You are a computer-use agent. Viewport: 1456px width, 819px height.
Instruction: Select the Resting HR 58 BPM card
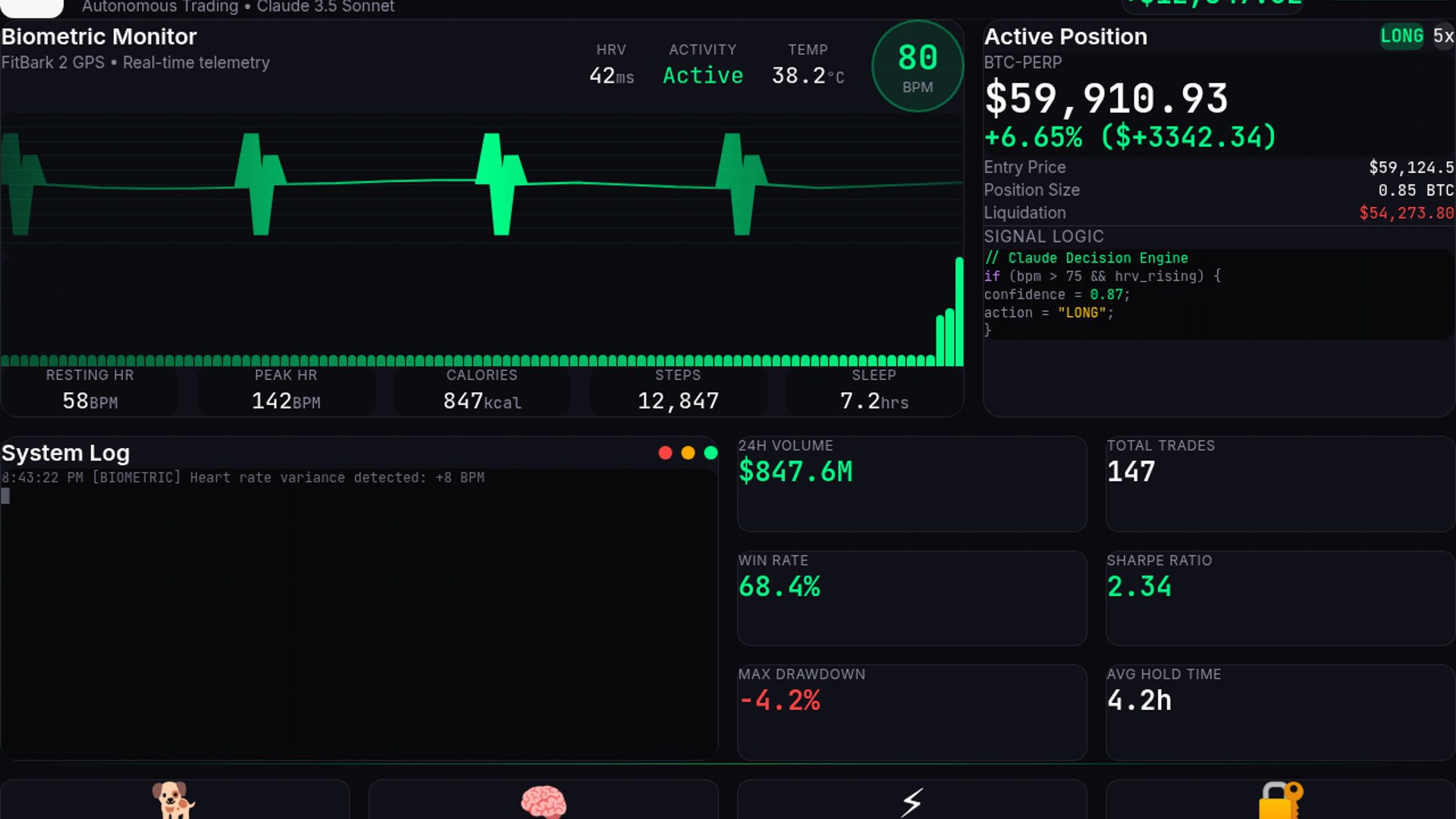(x=89, y=390)
